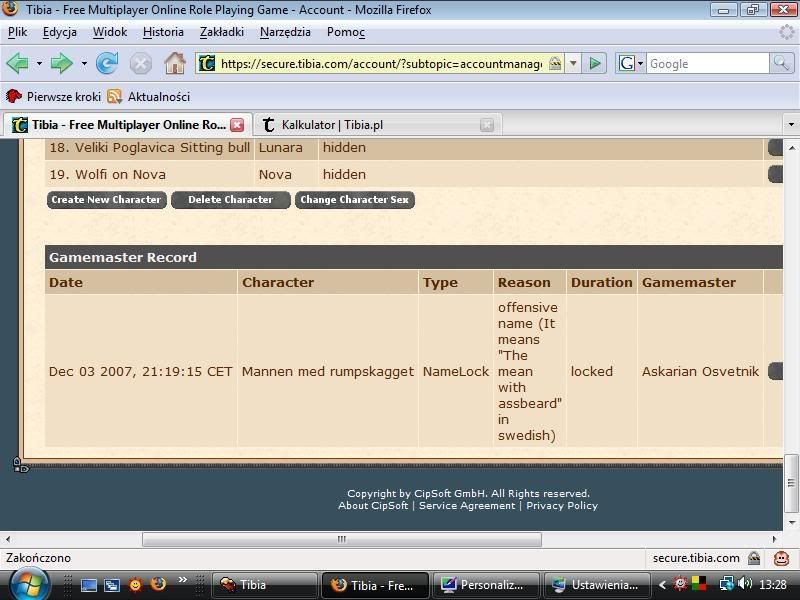The image size is (800, 600).
Task: Open the Windows Start orb
Action: [28, 585]
